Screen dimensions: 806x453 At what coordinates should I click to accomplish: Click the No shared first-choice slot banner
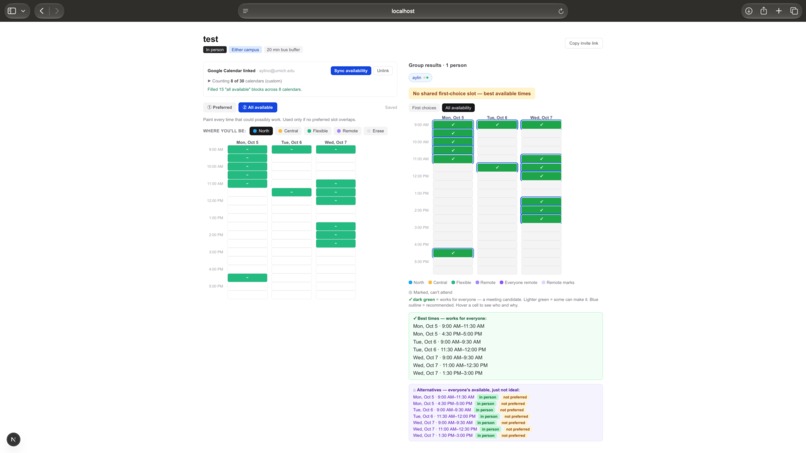(471, 94)
